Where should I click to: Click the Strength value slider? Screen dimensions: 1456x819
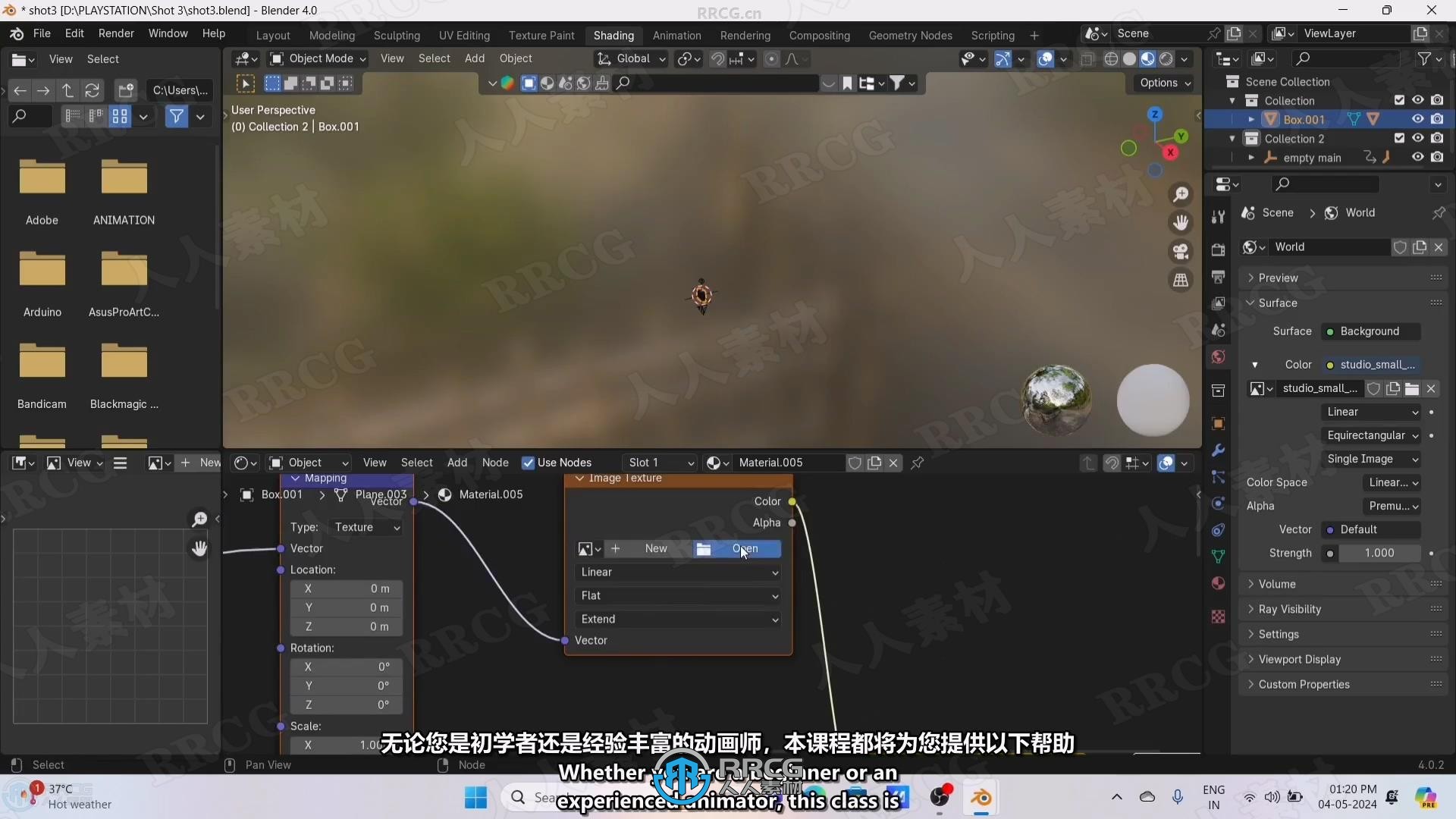point(1379,554)
